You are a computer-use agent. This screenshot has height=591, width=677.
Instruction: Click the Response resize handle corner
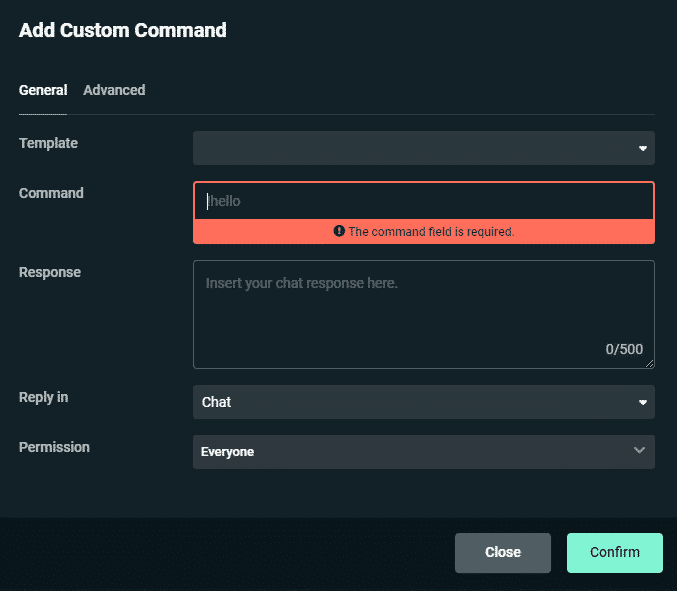[x=649, y=363]
